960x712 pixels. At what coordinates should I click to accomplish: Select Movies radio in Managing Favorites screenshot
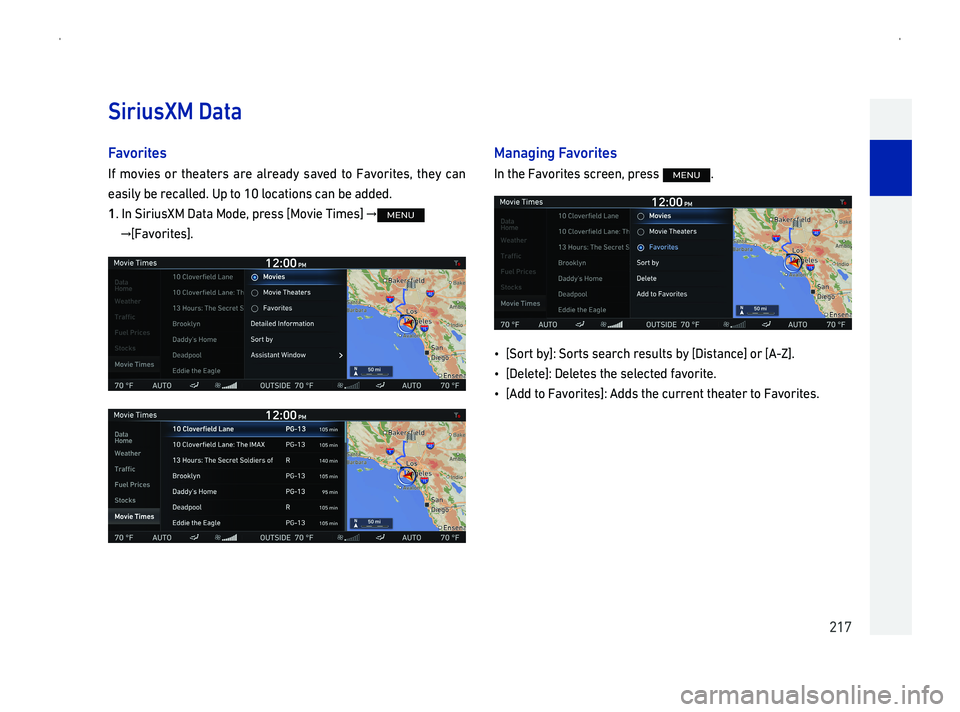coord(640,216)
